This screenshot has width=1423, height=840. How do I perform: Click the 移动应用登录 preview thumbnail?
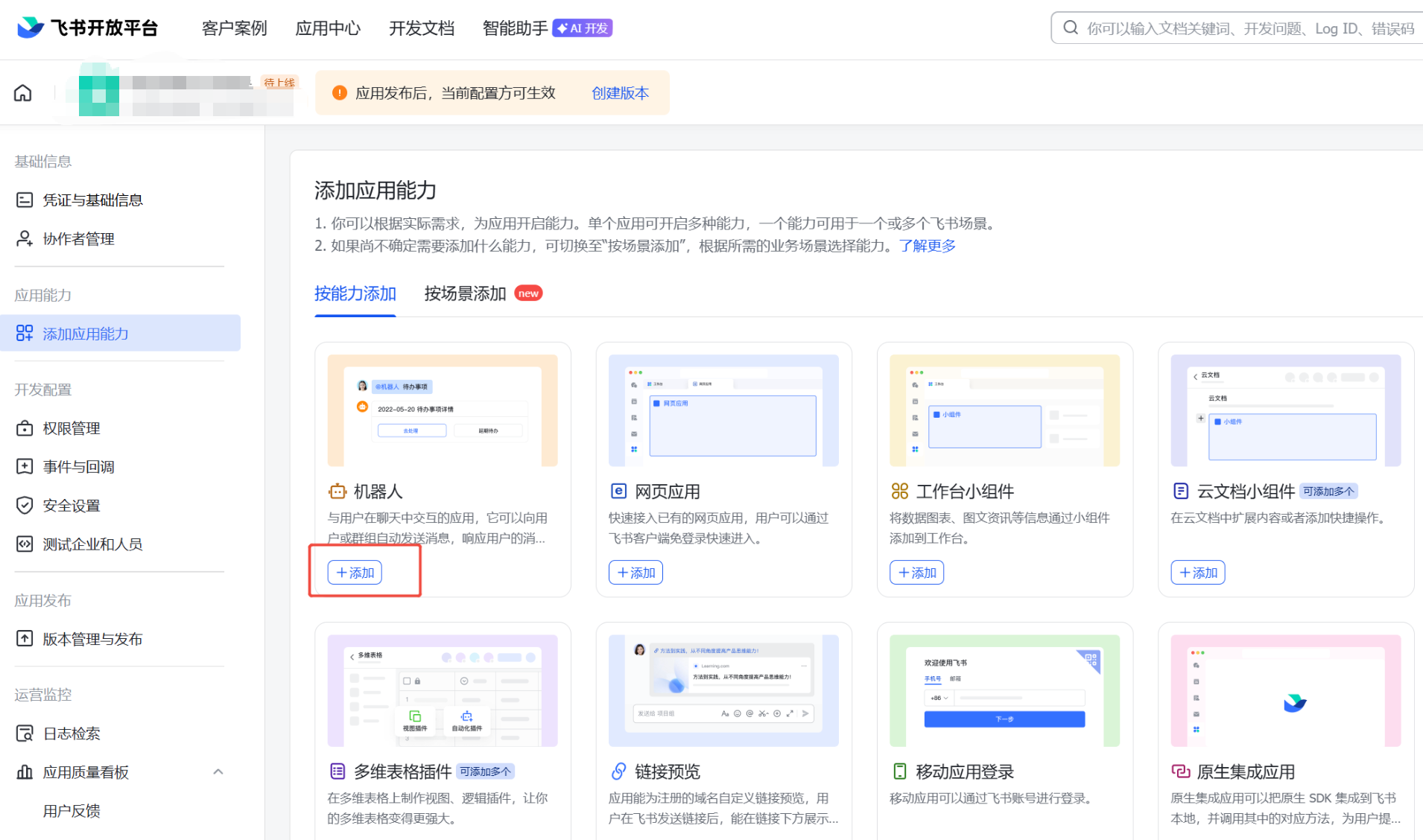[x=1004, y=690]
